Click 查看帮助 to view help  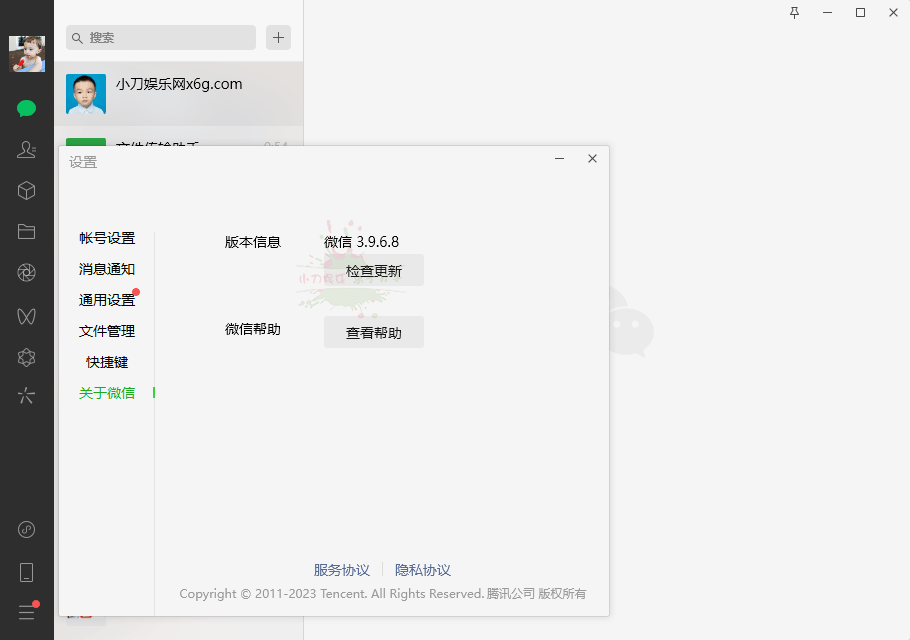[373, 331]
